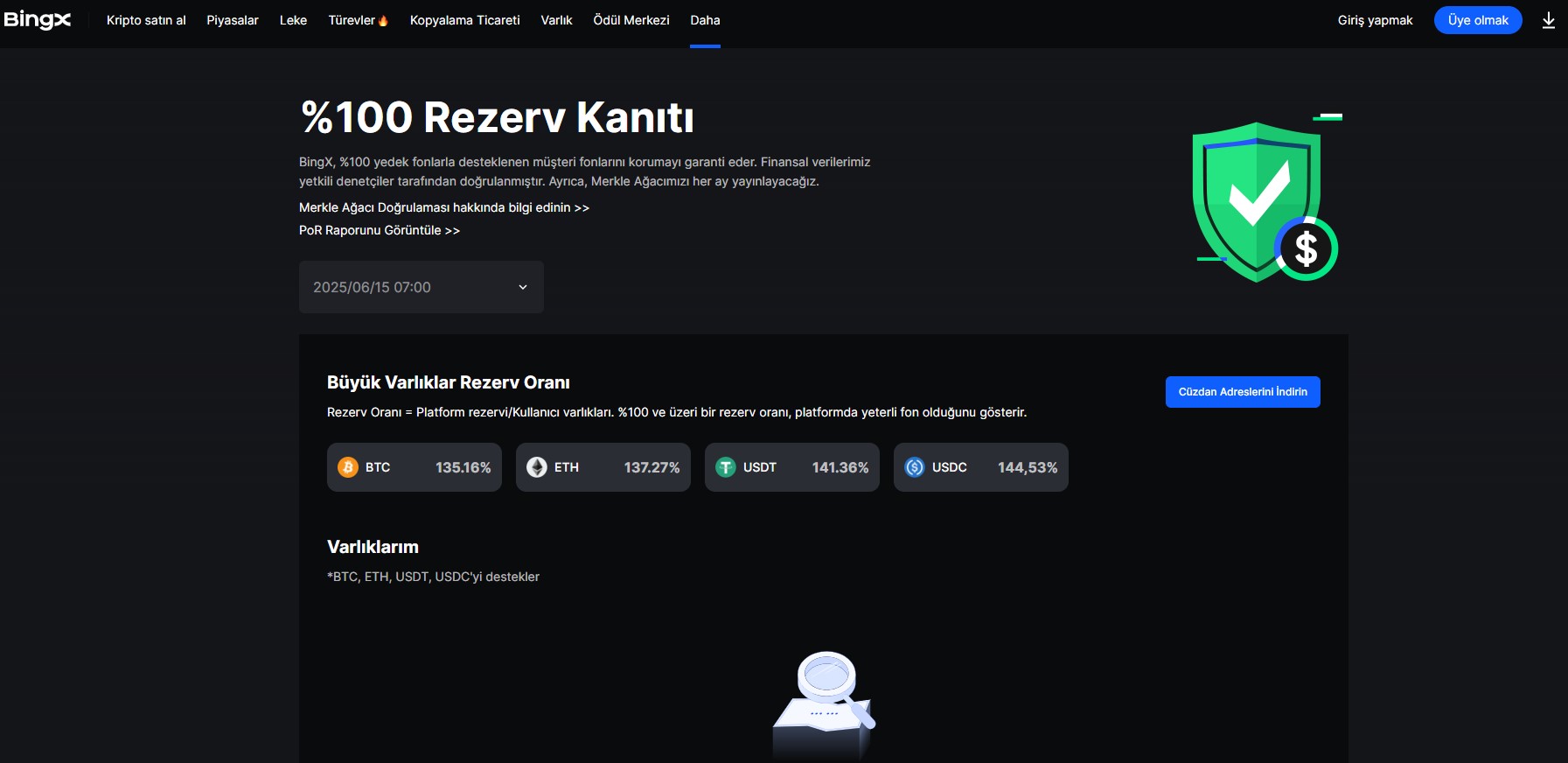Open PoR Raporunu Görüntüle link
The height and width of the screenshot is (763, 1568).
(380, 230)
